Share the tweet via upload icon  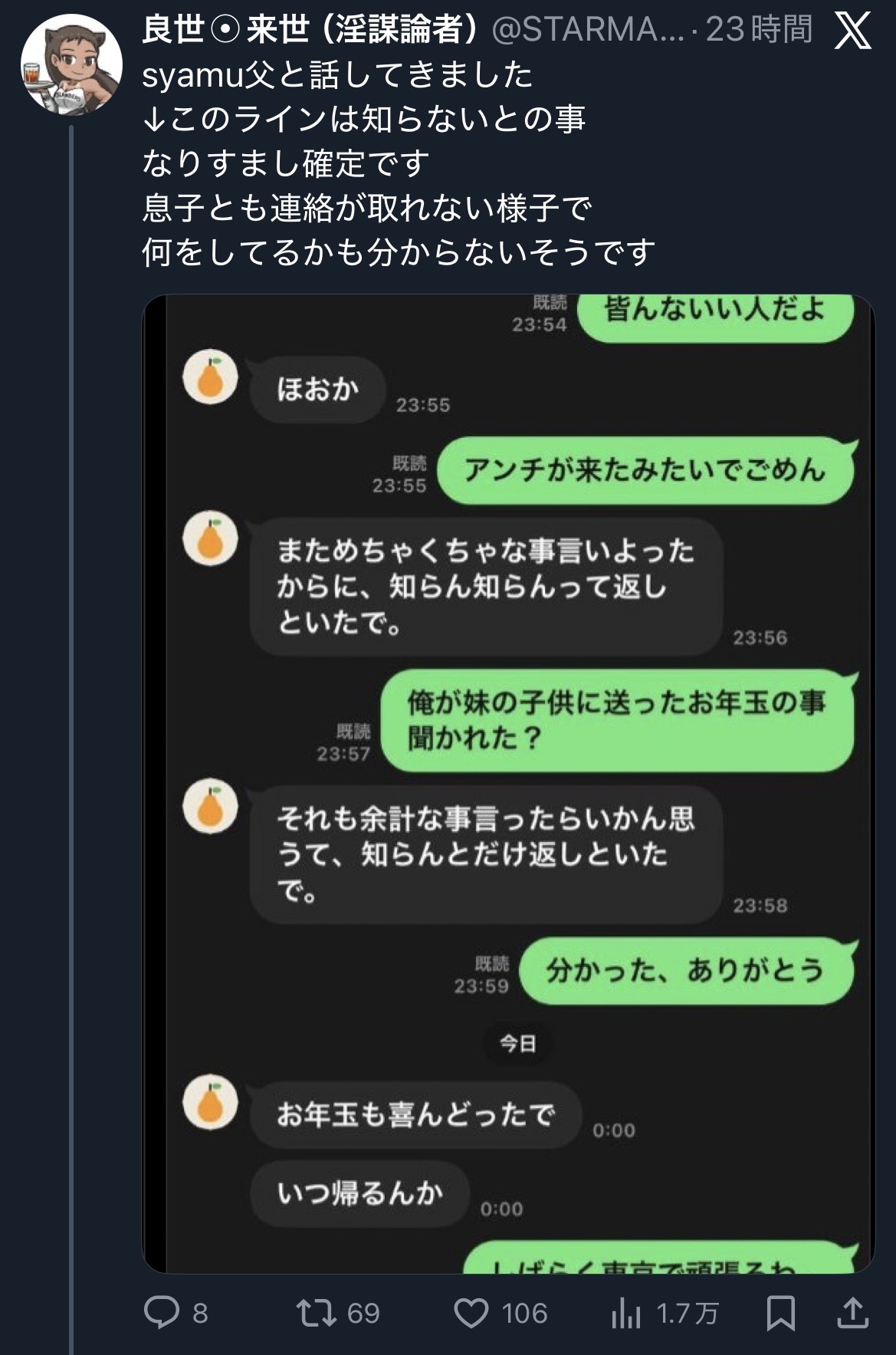point(852,1312)
